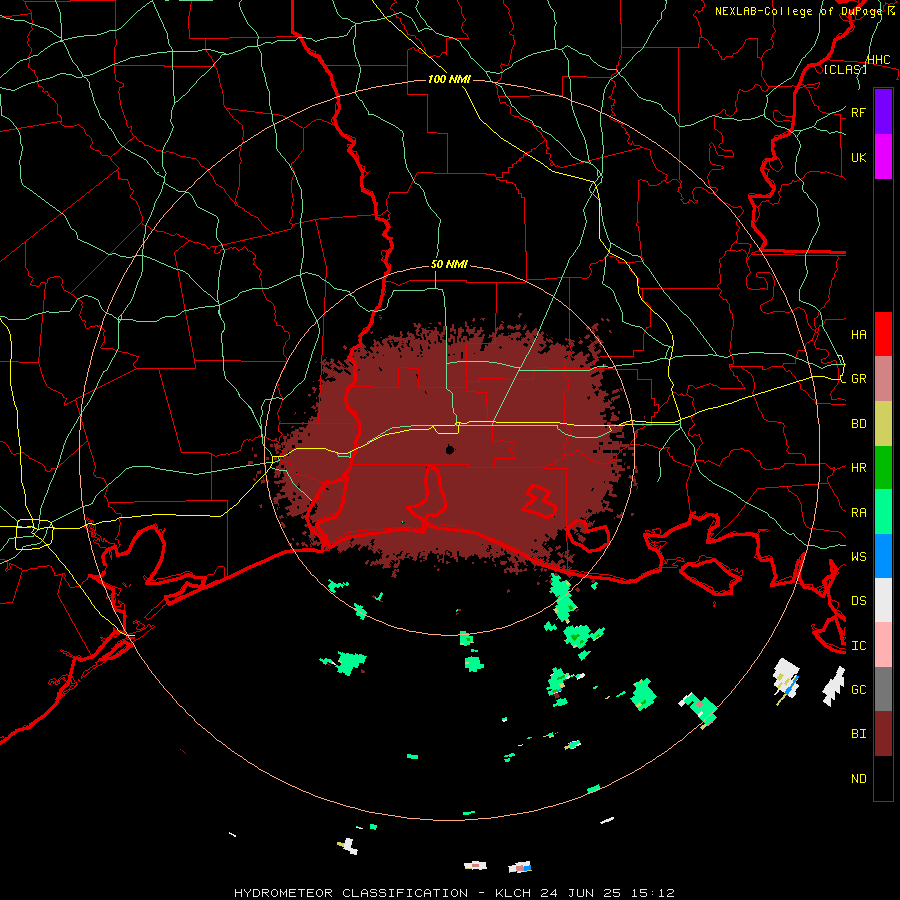Screen dimensions: 900x900
Task: Click the UK magenta legend swatch
Action: 883,157
